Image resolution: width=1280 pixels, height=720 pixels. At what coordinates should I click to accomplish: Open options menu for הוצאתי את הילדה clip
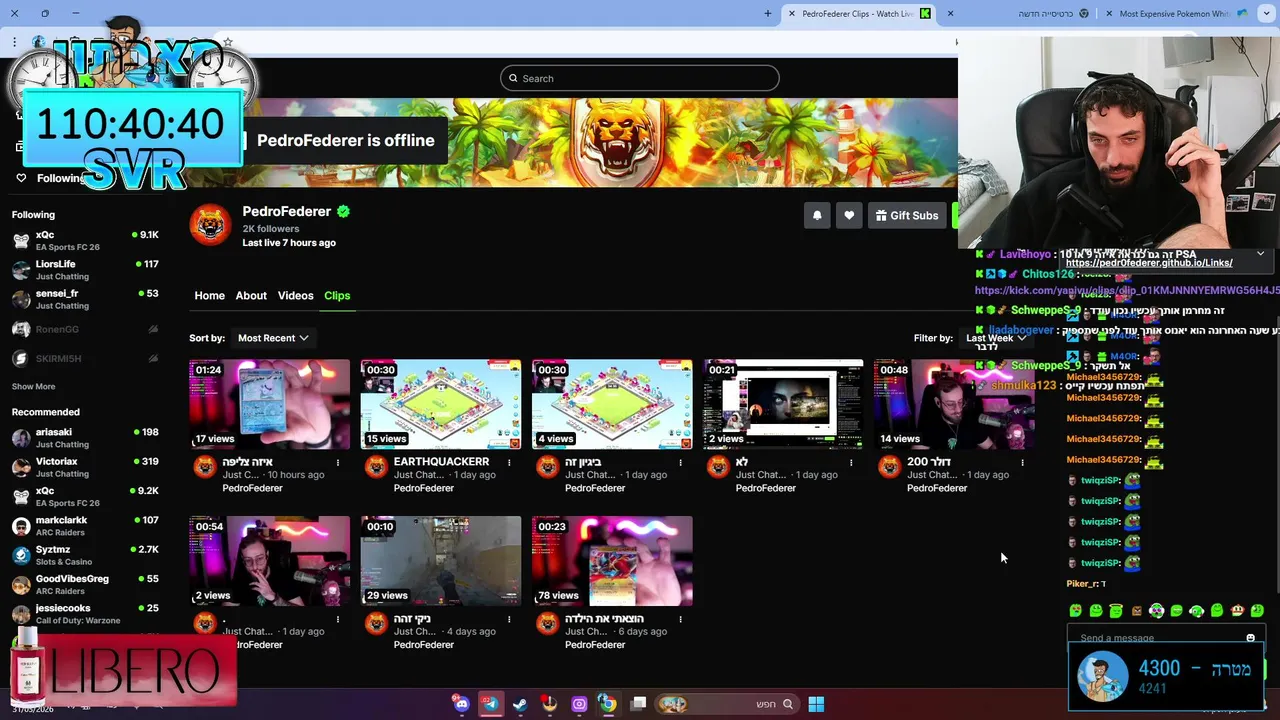tap(680, 620)
